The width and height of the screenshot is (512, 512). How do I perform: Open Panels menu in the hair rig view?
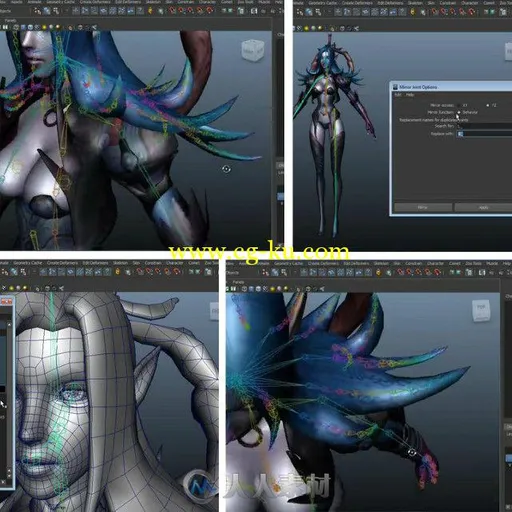click(x=238, y=282)
